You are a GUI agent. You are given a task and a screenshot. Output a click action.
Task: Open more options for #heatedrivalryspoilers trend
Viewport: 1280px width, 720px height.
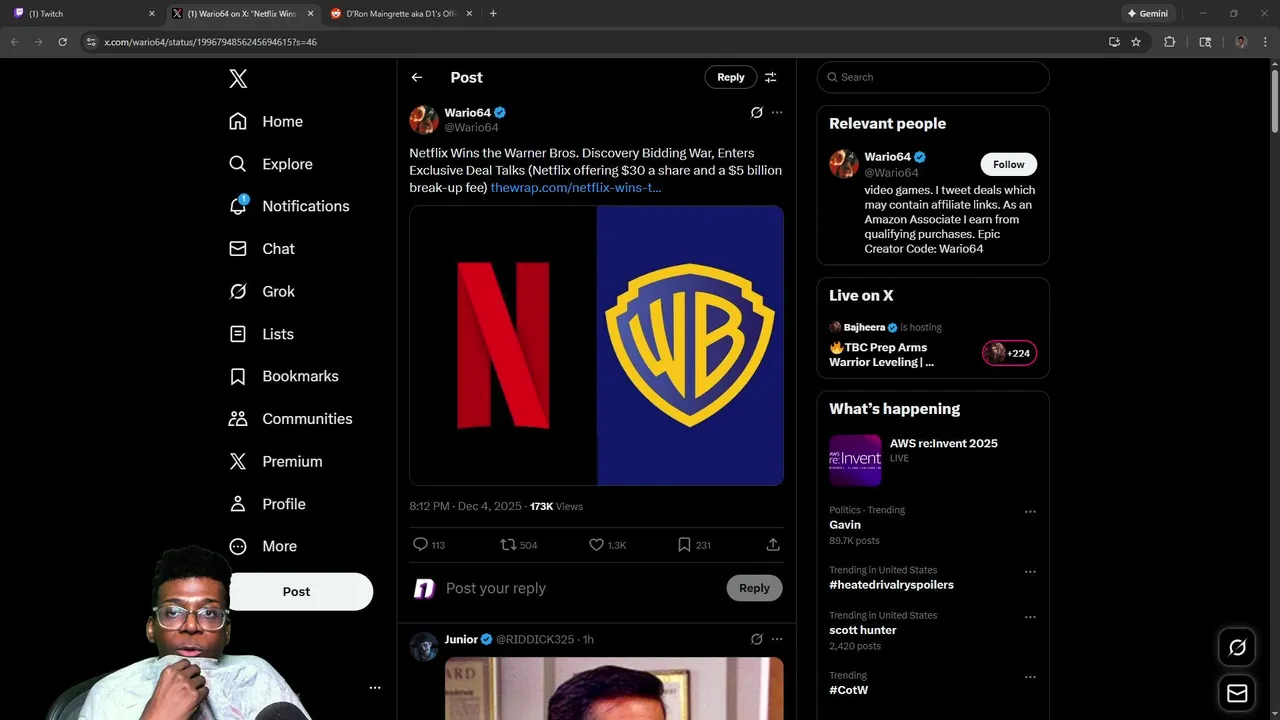pyautogui.click(x=1030, y=571)
